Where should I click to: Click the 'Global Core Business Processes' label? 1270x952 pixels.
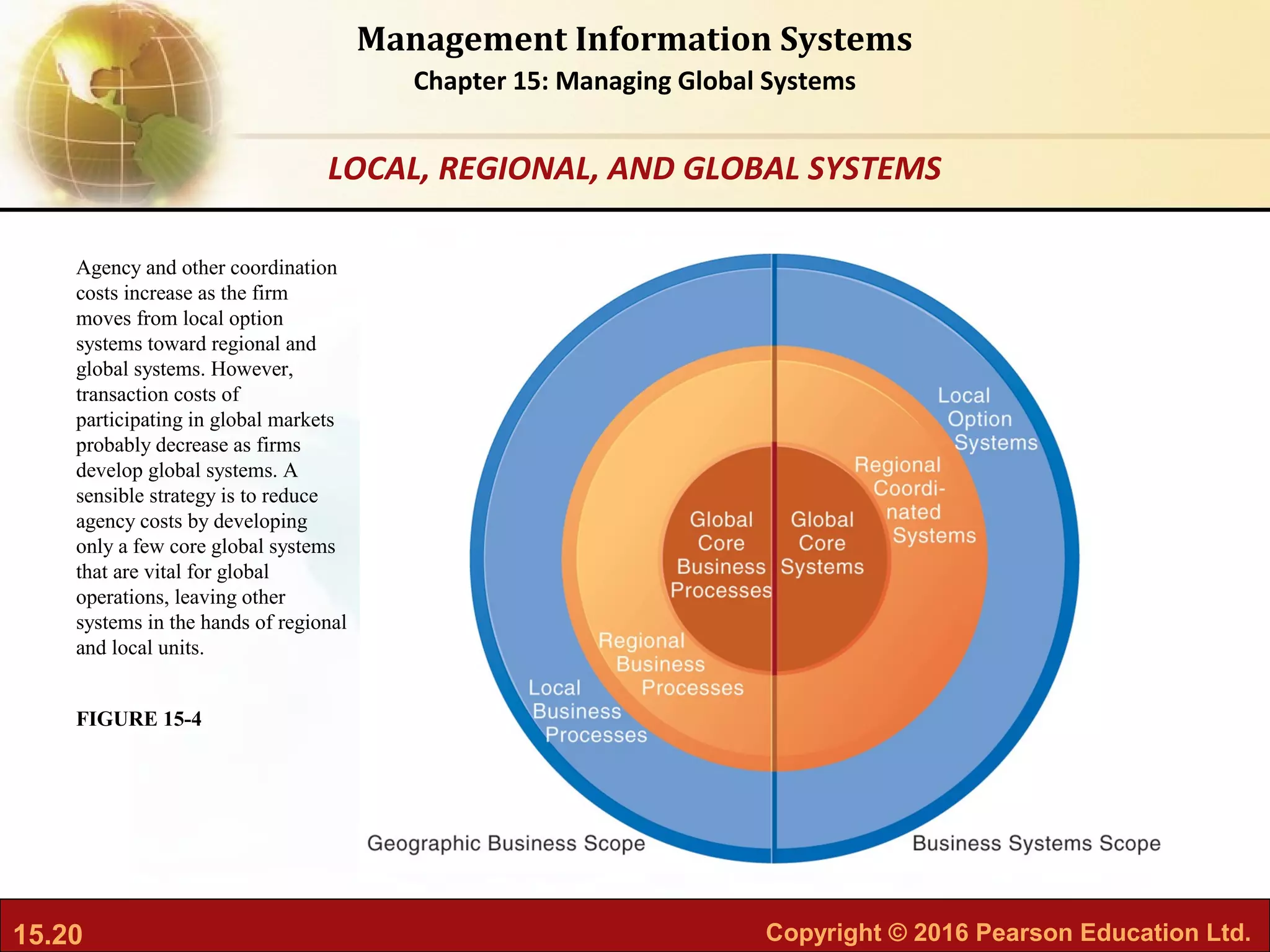721,555
